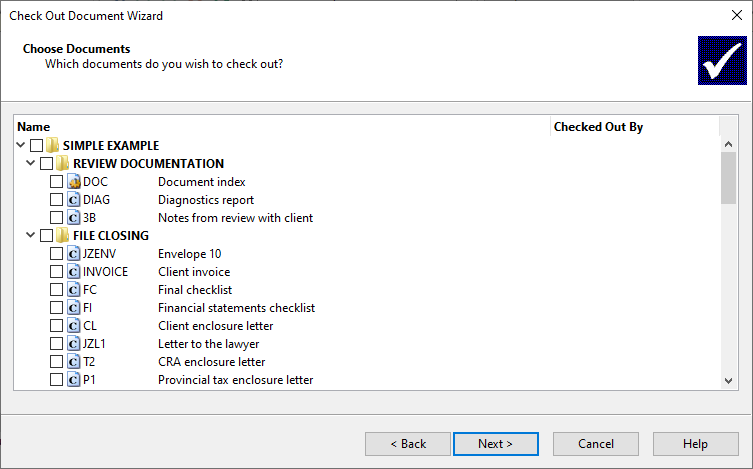Click the INVOICE document icon

tap(73, 272)
